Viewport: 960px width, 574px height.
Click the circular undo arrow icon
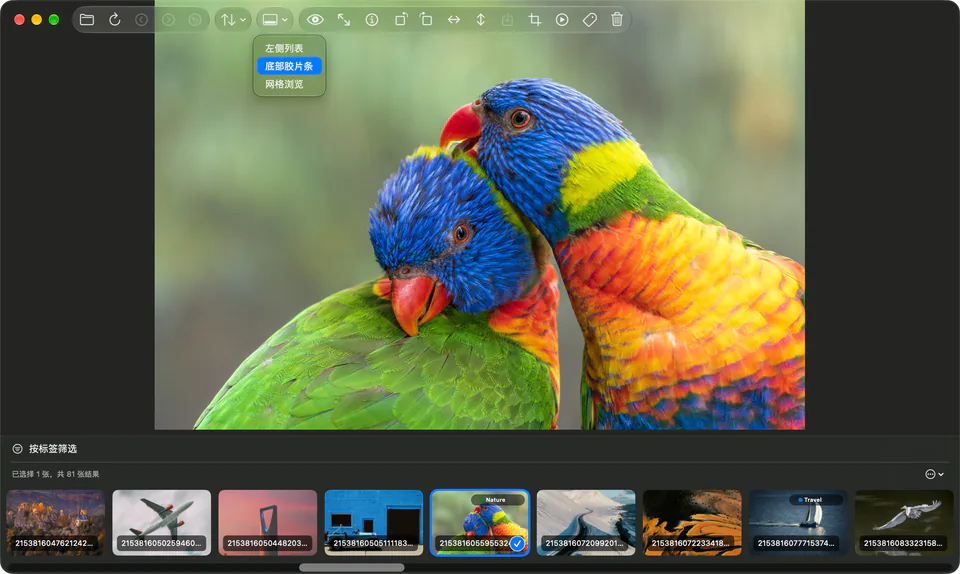pos(195,20)
